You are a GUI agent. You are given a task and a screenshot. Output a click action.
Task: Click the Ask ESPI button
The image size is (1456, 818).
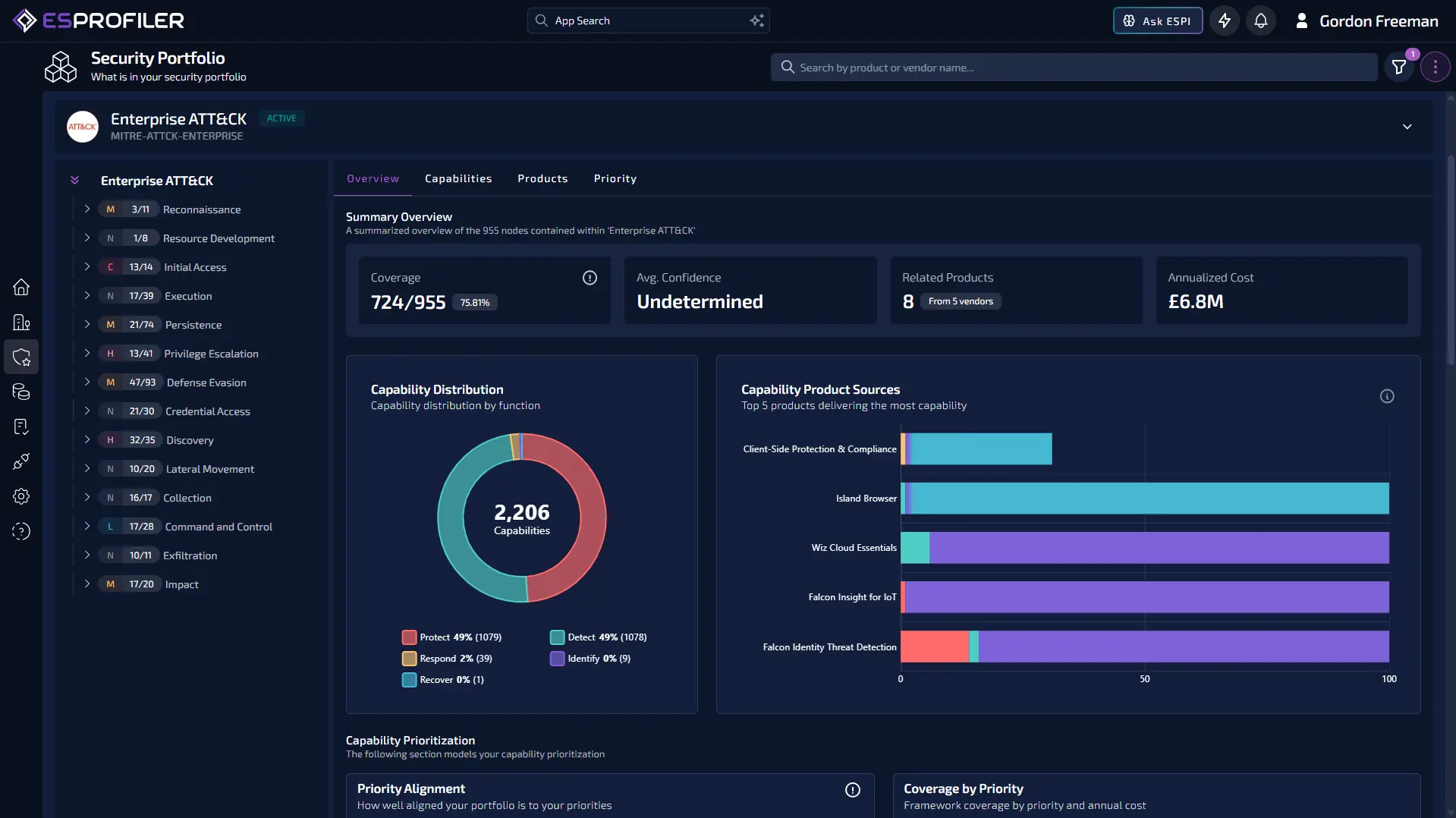click(x=1157, y=20)
